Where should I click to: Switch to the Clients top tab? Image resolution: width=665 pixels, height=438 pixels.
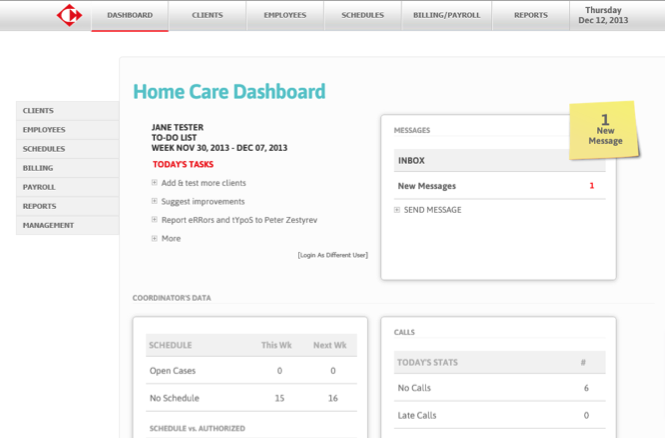click(x=207, y=15)
